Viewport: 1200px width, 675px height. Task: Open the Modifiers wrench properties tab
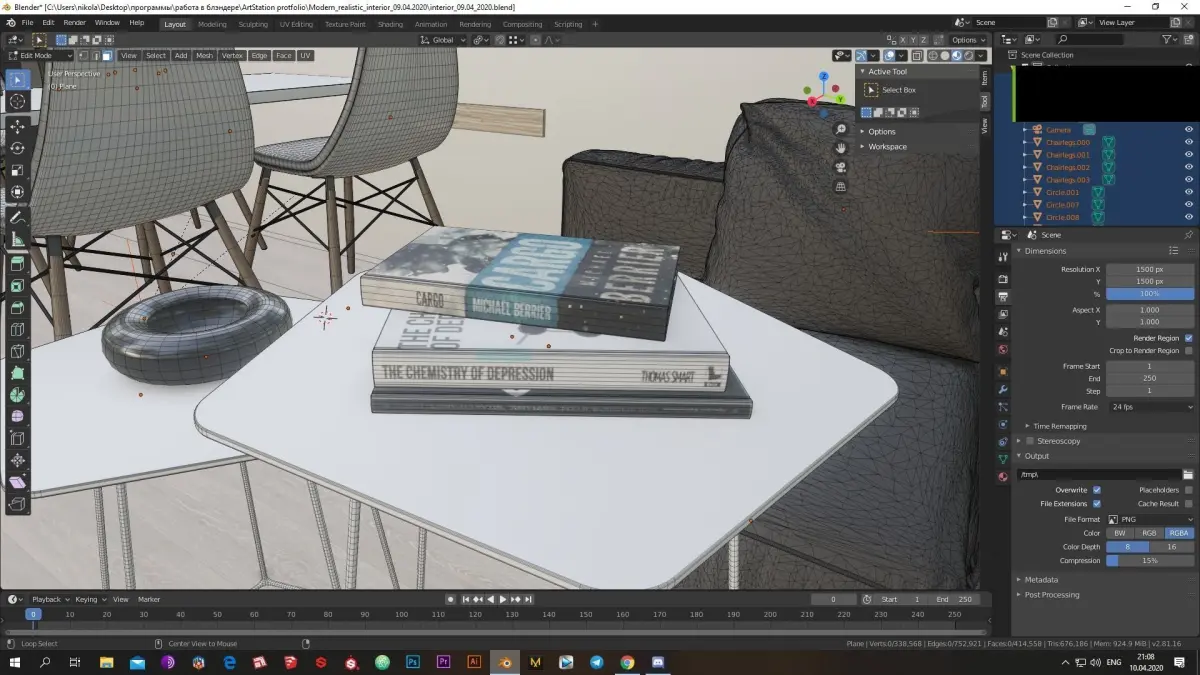(x=1003, y=389)
